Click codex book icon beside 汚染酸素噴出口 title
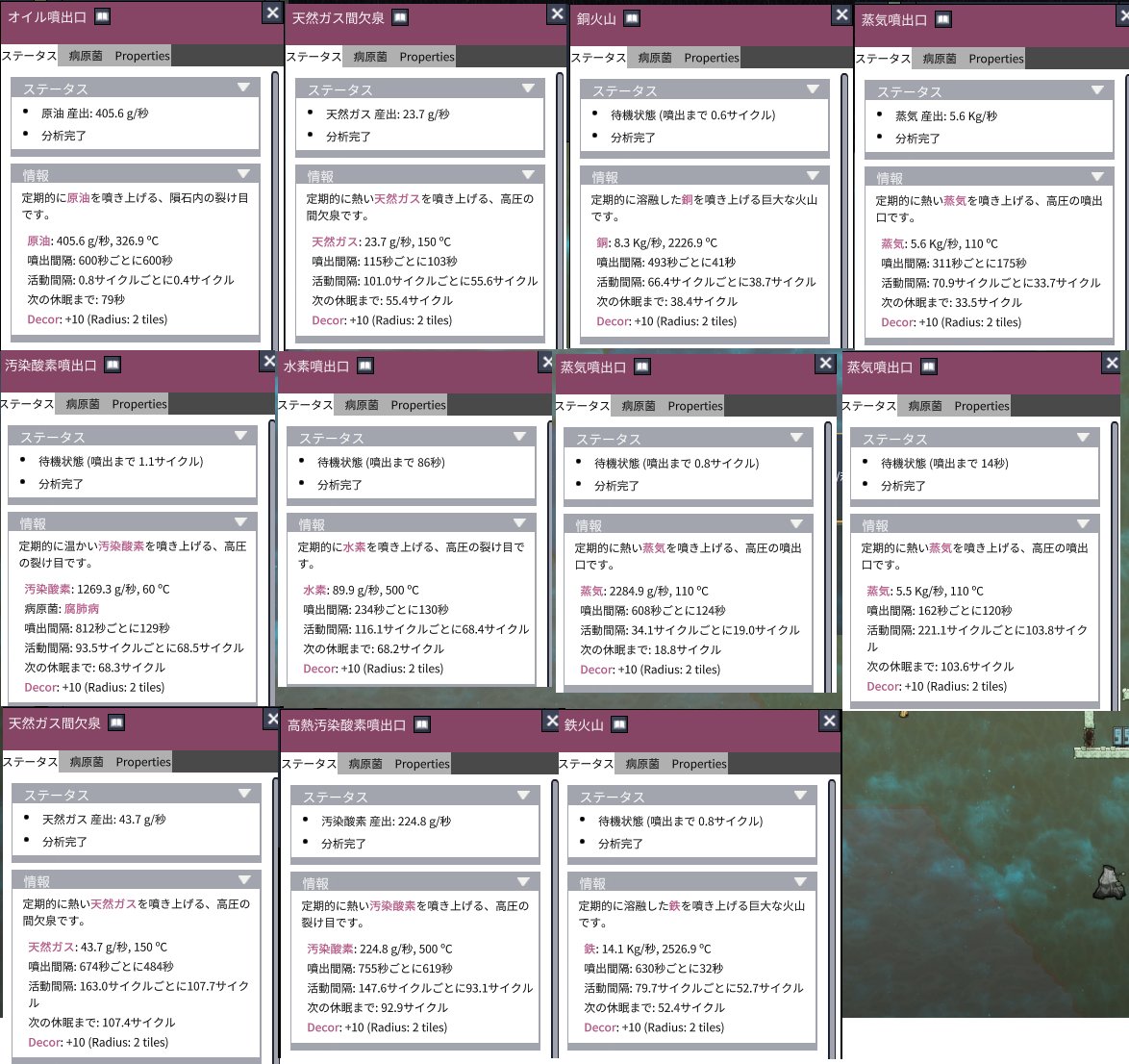This screenshot has height=1064, width=1129. point(113,365)
